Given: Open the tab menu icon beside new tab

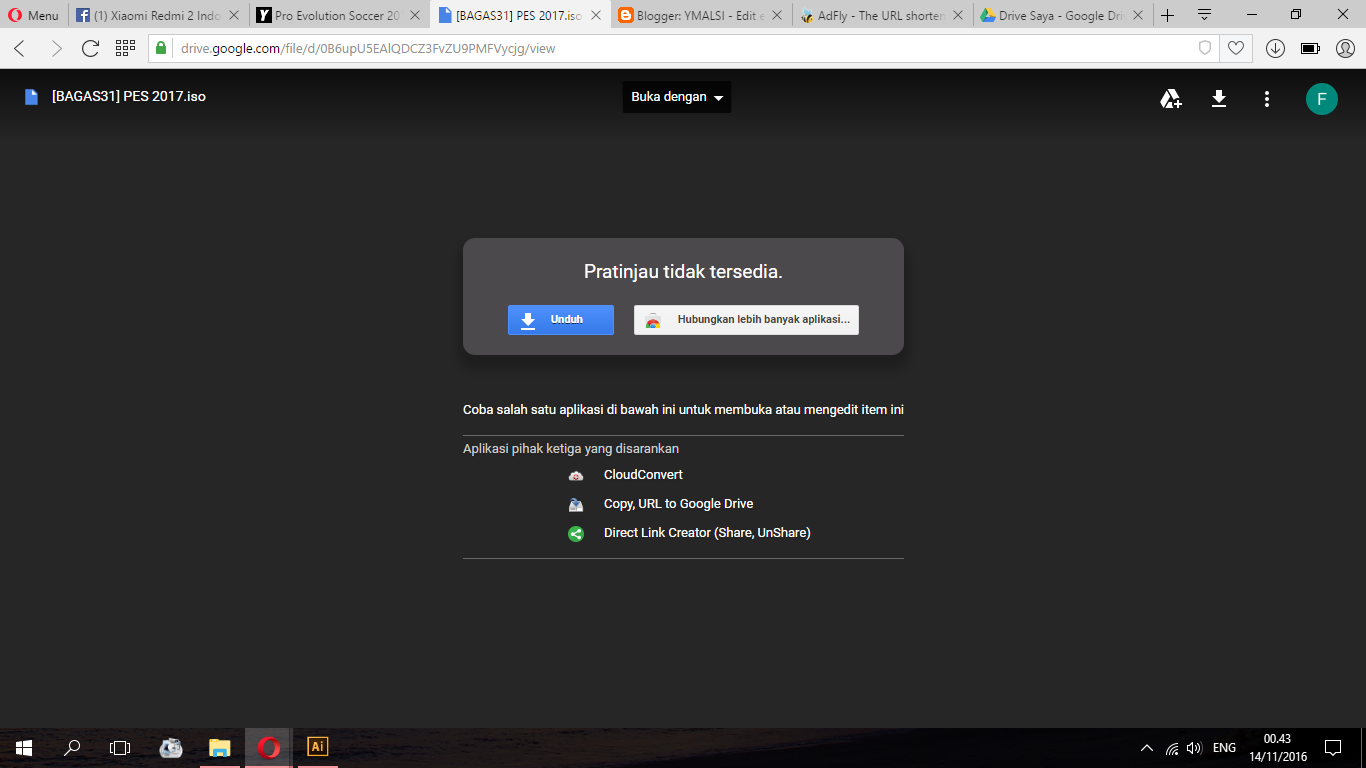Looking at the screenshot, I should point(1204,15).
